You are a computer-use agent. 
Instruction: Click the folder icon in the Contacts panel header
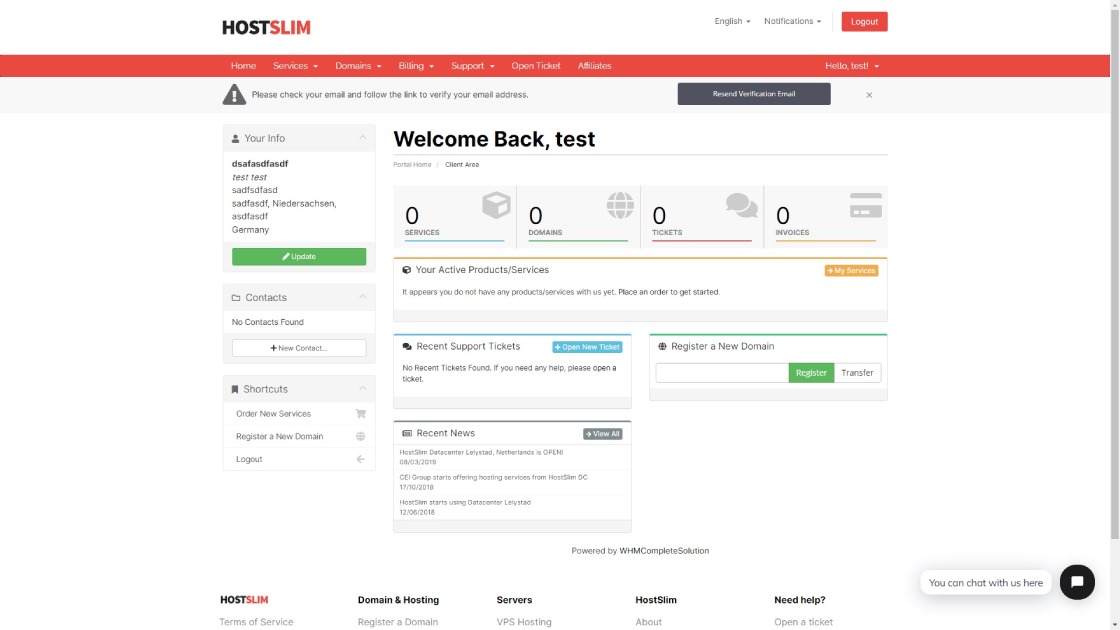tap(235, 297)
